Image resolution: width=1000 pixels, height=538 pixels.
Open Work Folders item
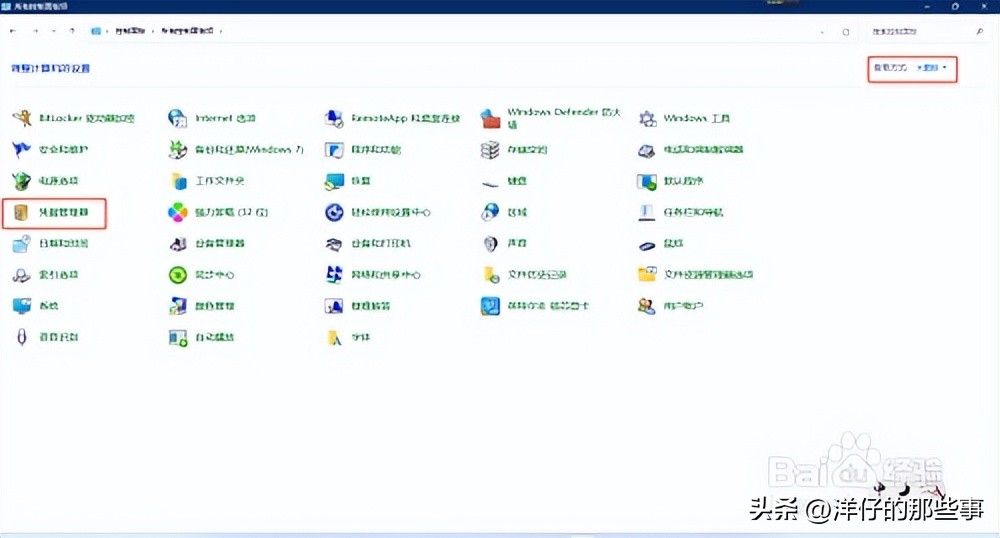[x=207, y=180]
